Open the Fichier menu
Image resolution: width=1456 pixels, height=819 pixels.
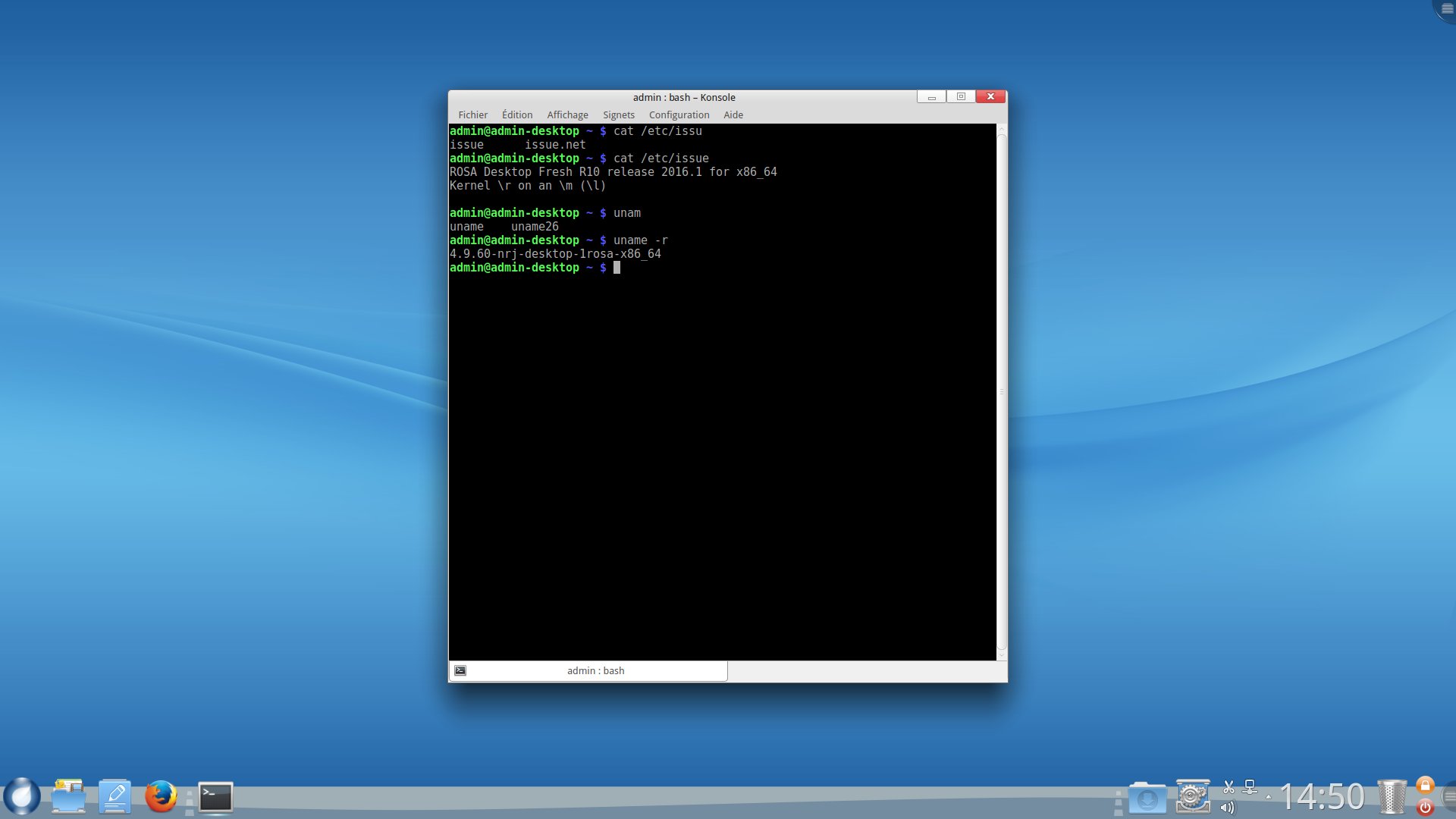[x=472, y=115]
